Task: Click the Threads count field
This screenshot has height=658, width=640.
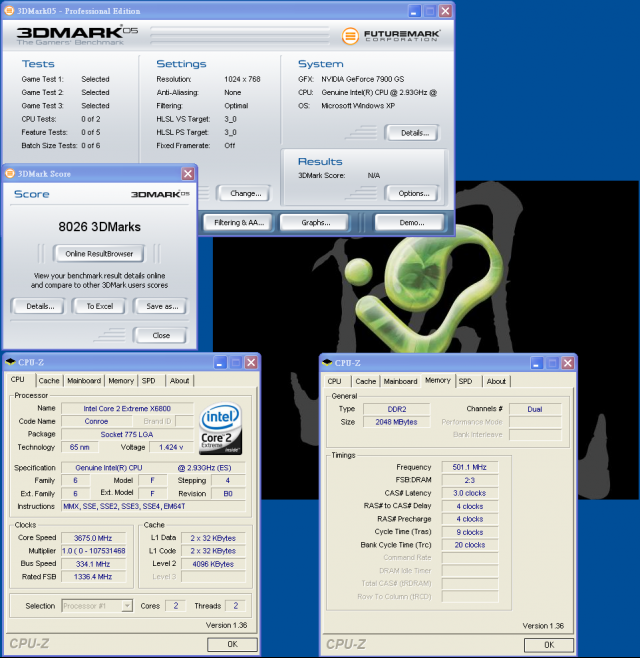Action: (235, 606)
